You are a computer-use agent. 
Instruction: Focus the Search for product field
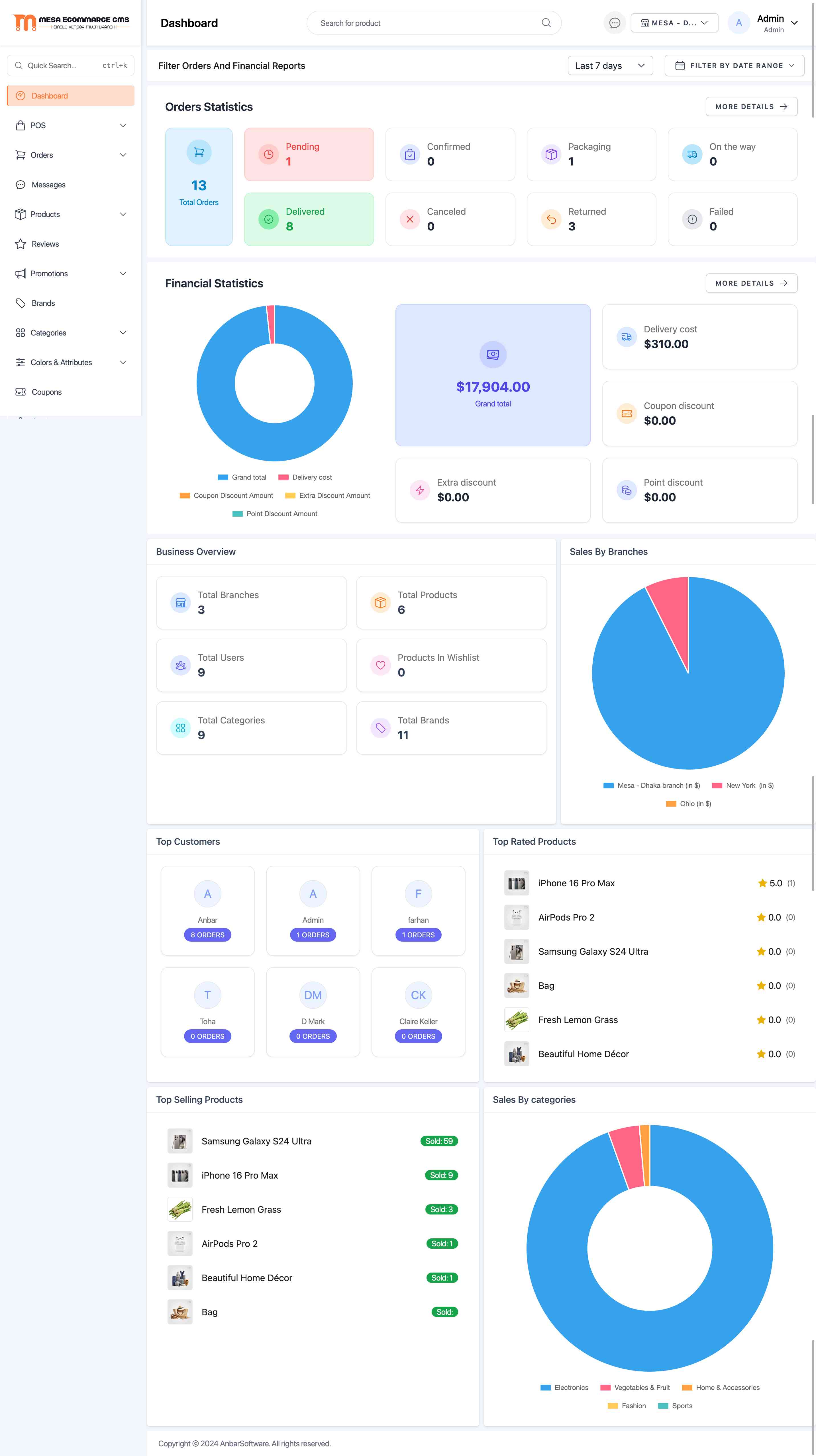point(434,23)
